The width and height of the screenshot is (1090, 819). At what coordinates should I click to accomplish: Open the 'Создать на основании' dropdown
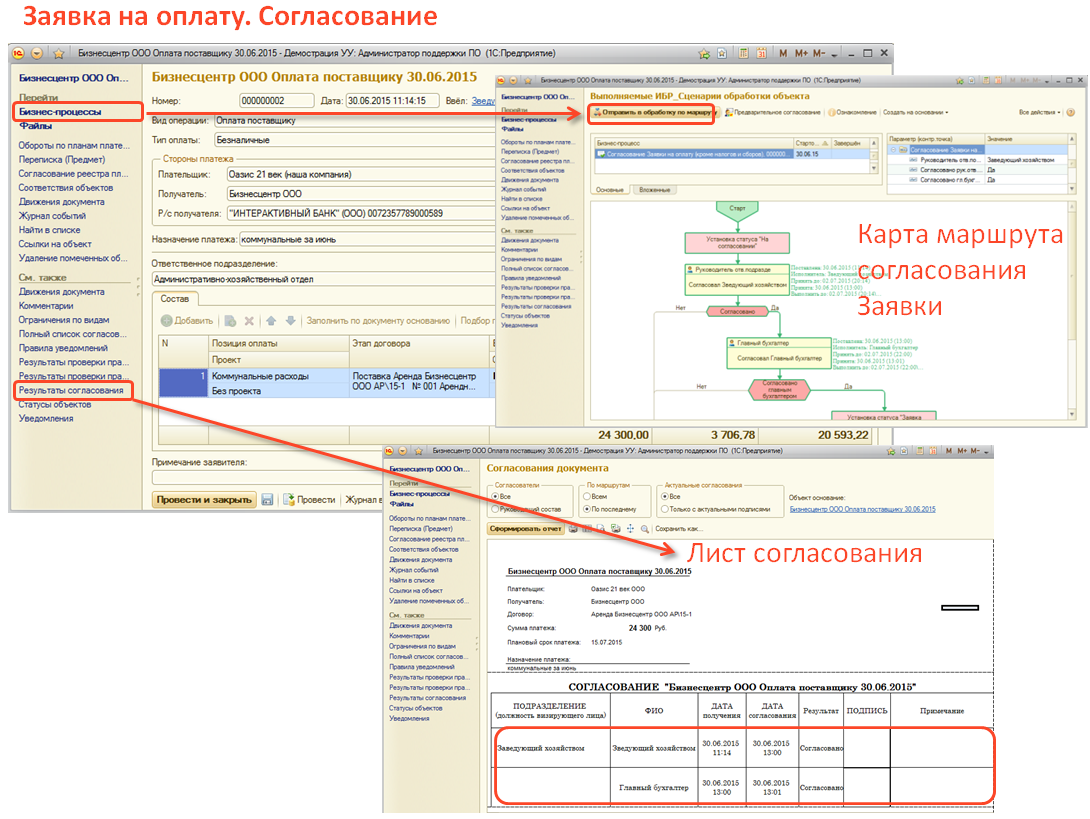point(916,112)
